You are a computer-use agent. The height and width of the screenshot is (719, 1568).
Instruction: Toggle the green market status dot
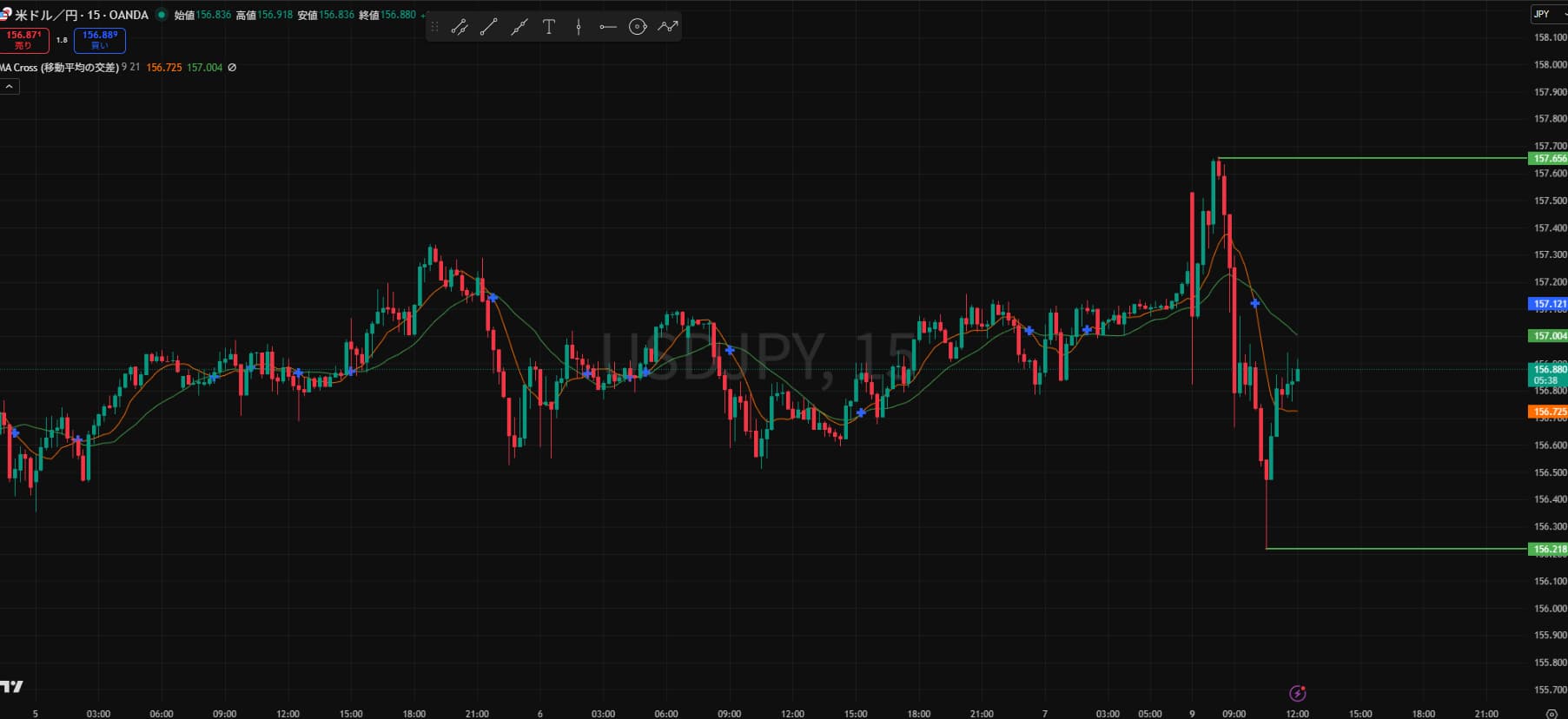click(x=161, y=15)
